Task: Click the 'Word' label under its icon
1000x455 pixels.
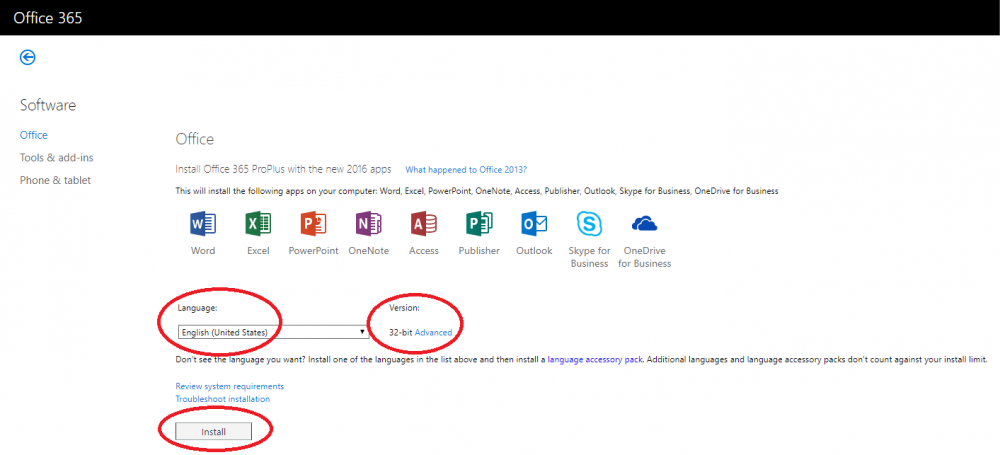Action: point(203,251)
